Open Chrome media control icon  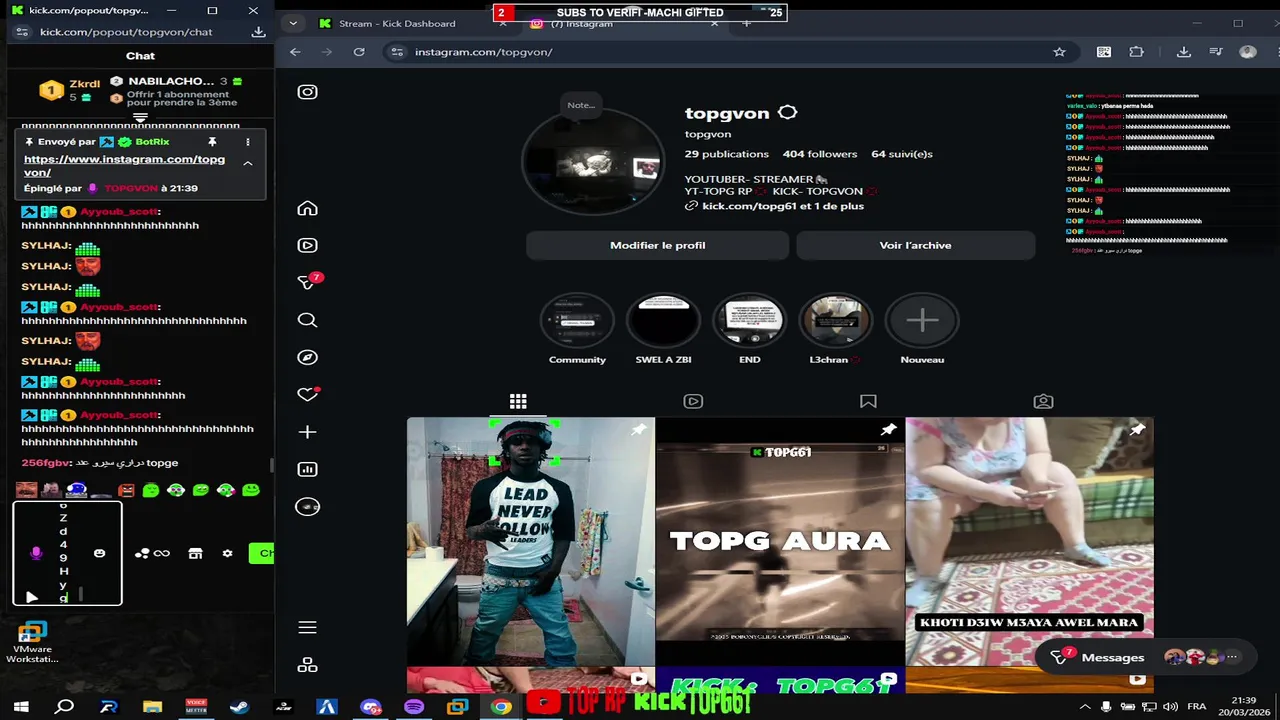1215,52
